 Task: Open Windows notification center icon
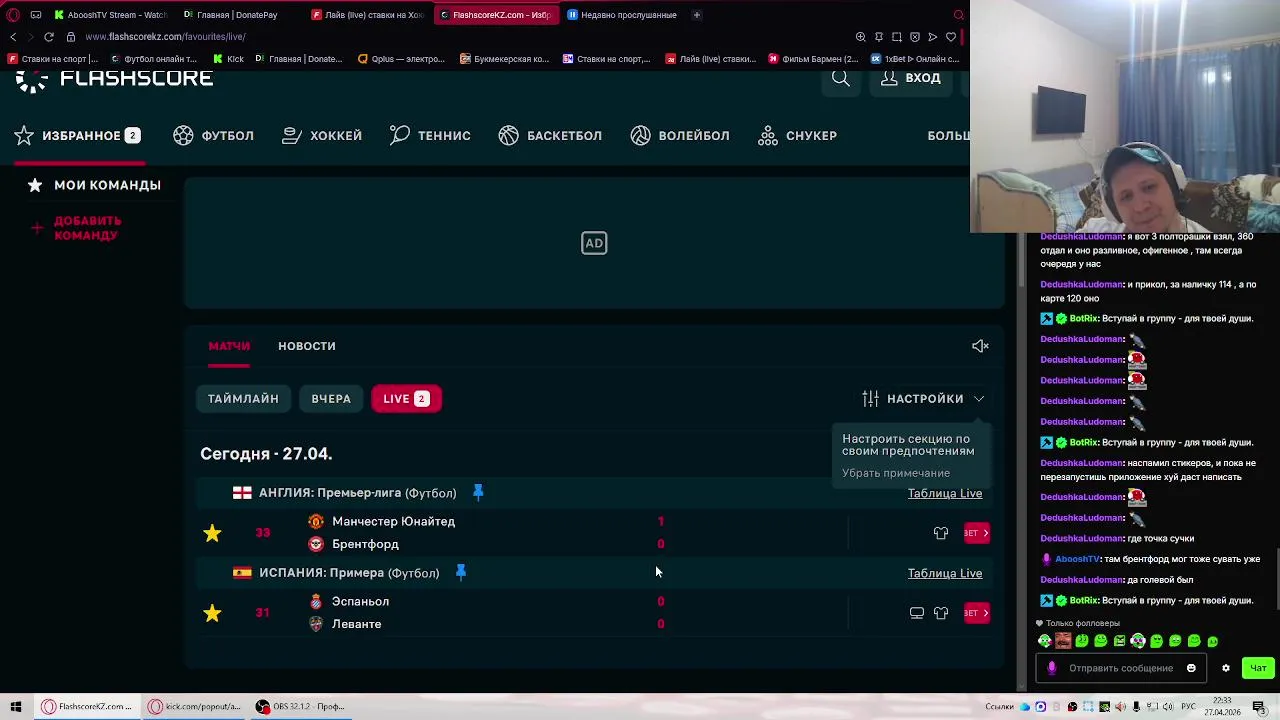click(1259, 706)
